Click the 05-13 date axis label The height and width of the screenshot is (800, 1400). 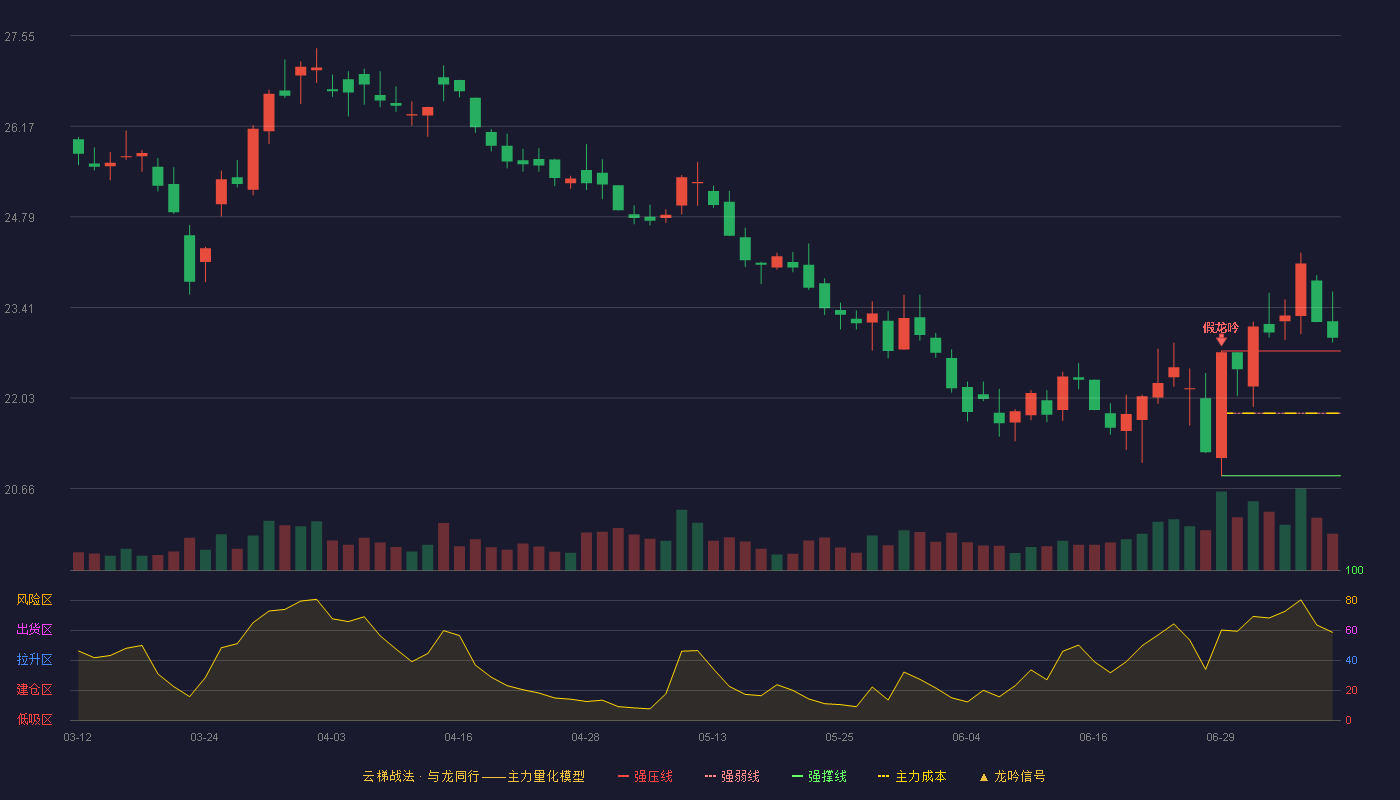pyautogui.click(x=712, y=737)
